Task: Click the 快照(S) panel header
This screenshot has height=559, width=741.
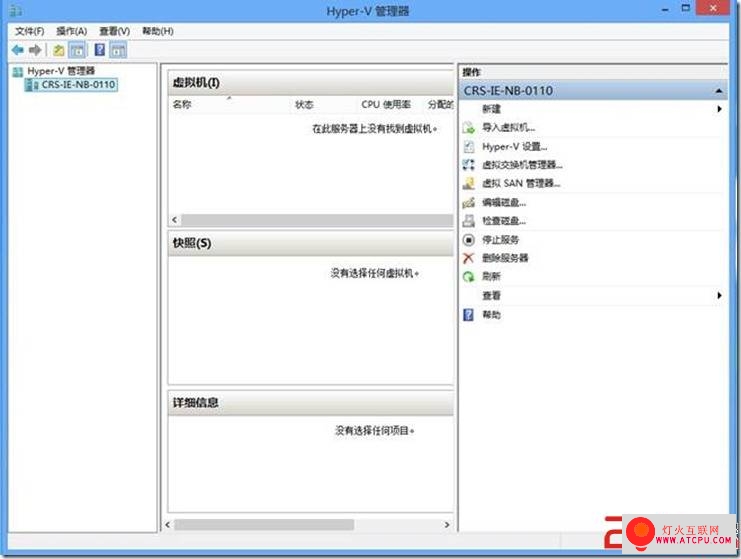Action: click(x=310, y=243)
